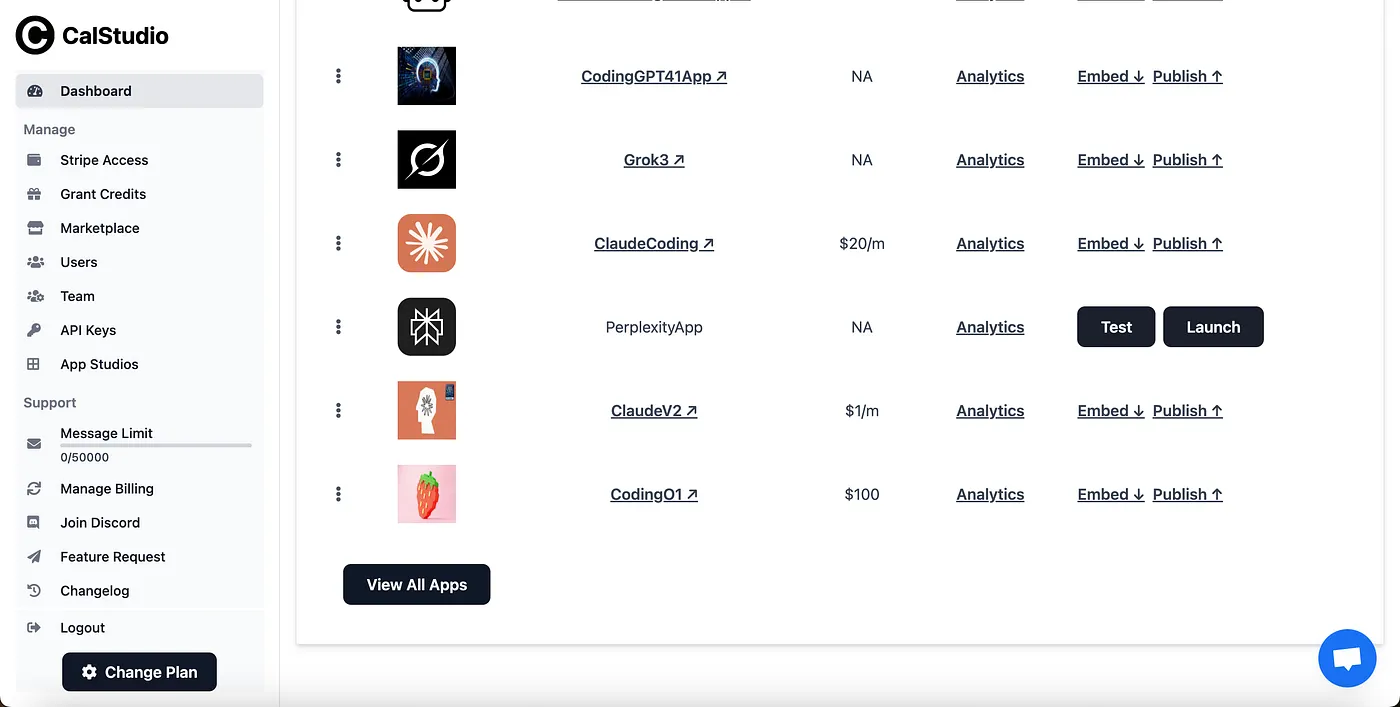Select the Grant Credits icon

click(35, 194)
